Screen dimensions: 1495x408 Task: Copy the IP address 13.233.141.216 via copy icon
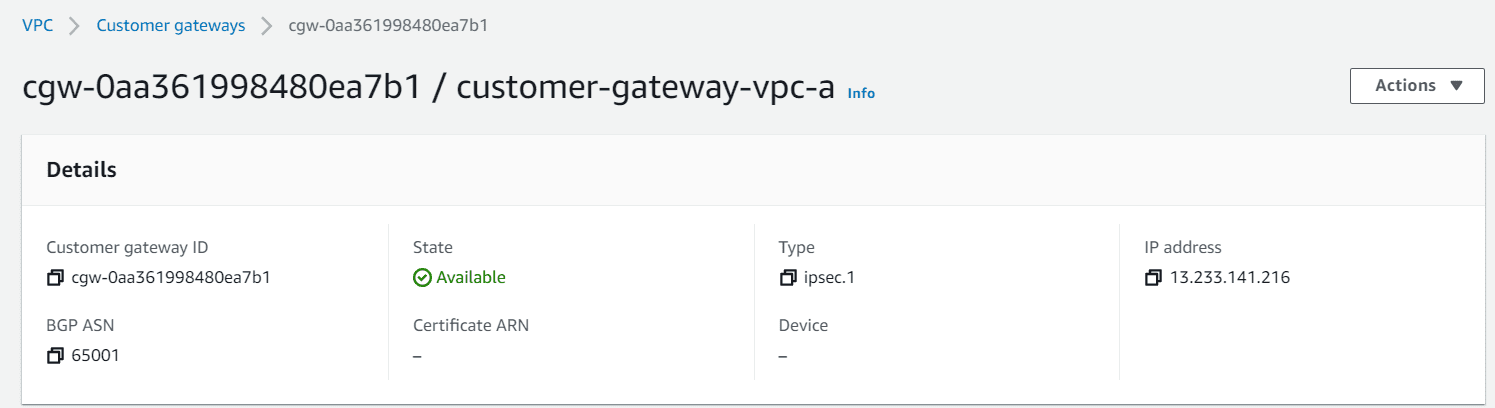coord(1153,278)
